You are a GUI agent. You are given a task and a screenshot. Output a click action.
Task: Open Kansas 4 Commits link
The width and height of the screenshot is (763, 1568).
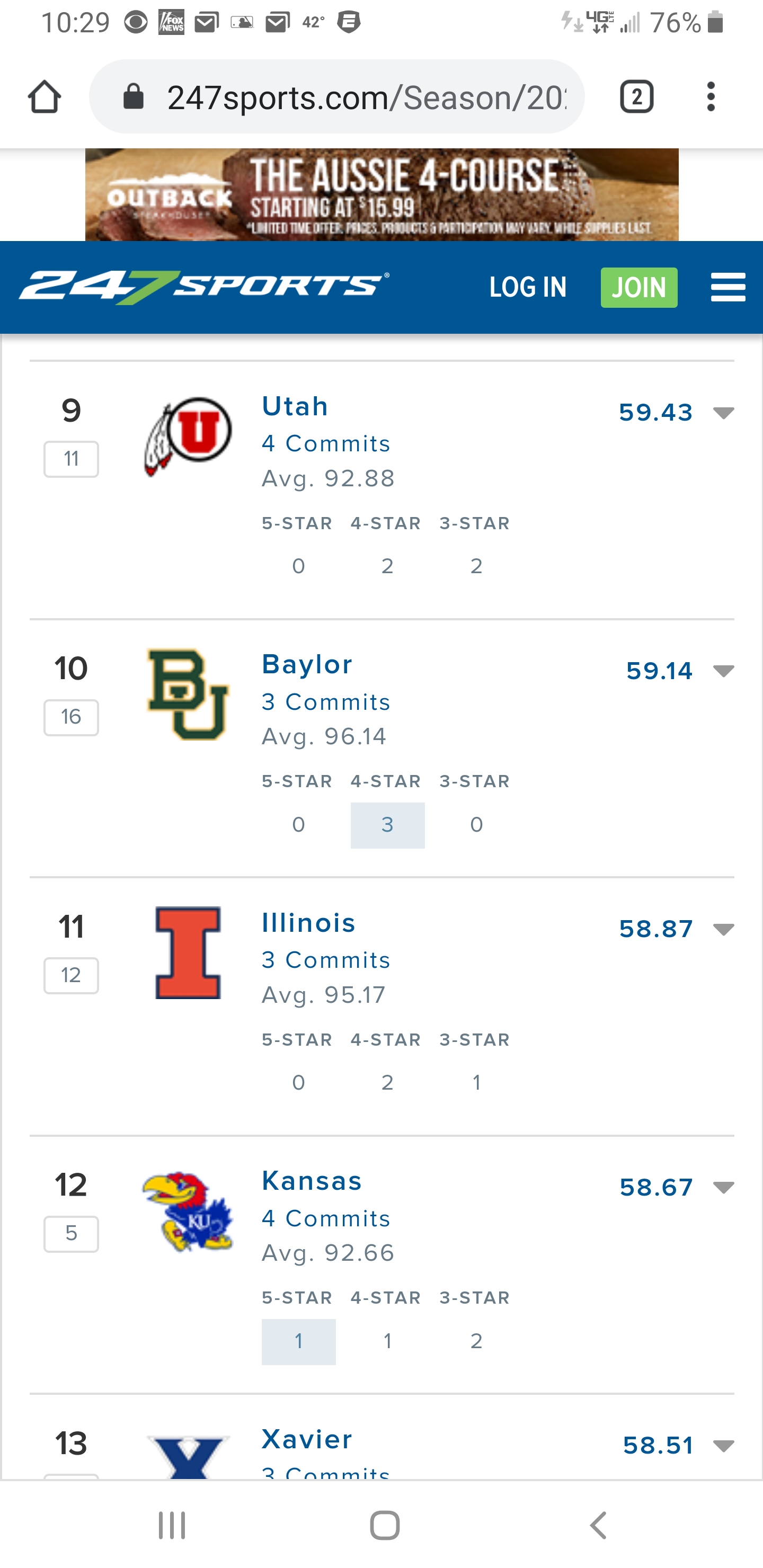[x=326, y=1218]
